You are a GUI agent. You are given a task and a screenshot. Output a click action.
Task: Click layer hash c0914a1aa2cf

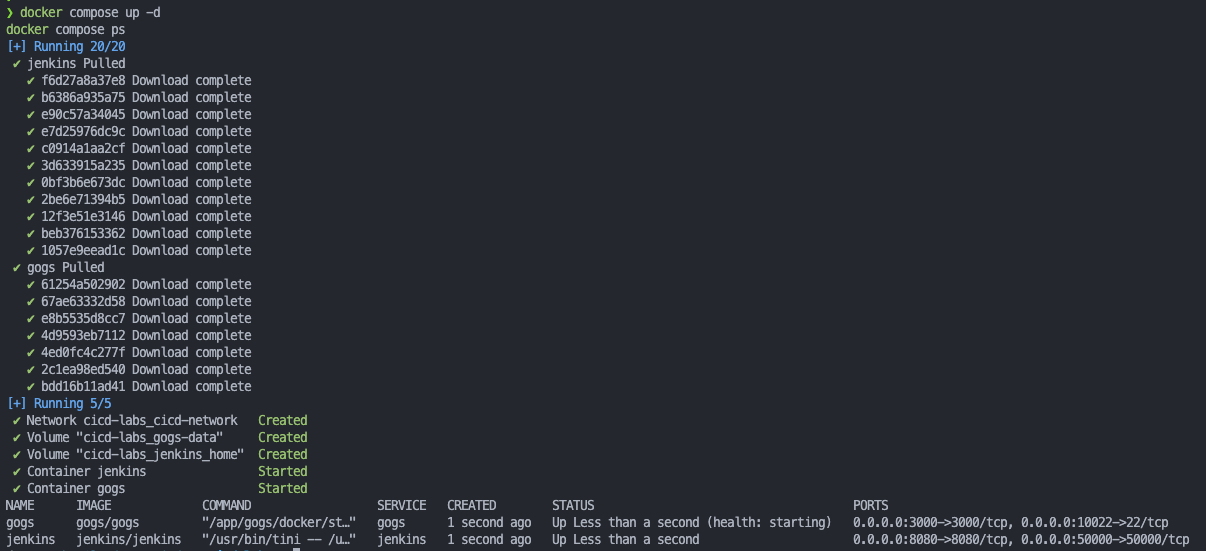83,148
